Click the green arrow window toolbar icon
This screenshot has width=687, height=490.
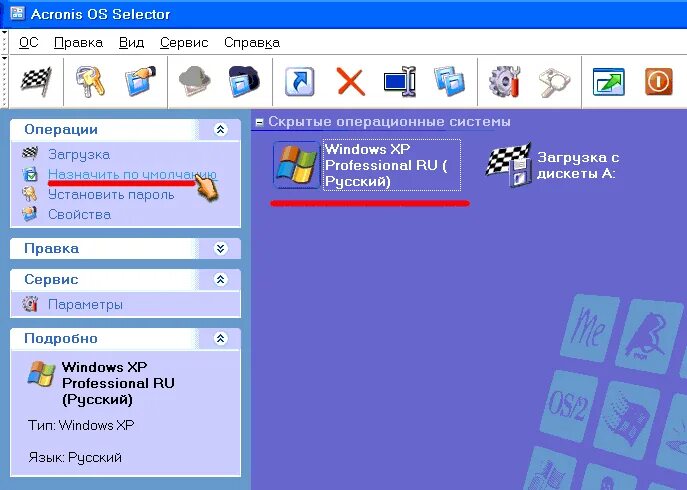tap(609, 82)
